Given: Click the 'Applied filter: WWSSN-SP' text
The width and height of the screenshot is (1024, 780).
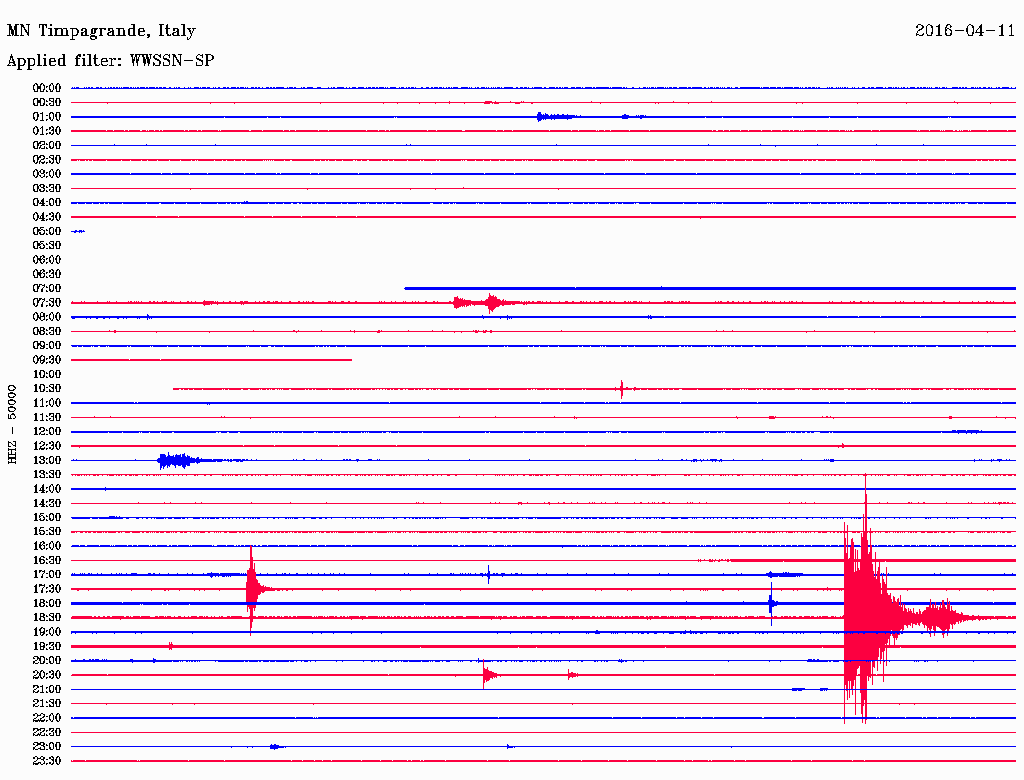Looking at the screenshot, I should pos(110,60).
